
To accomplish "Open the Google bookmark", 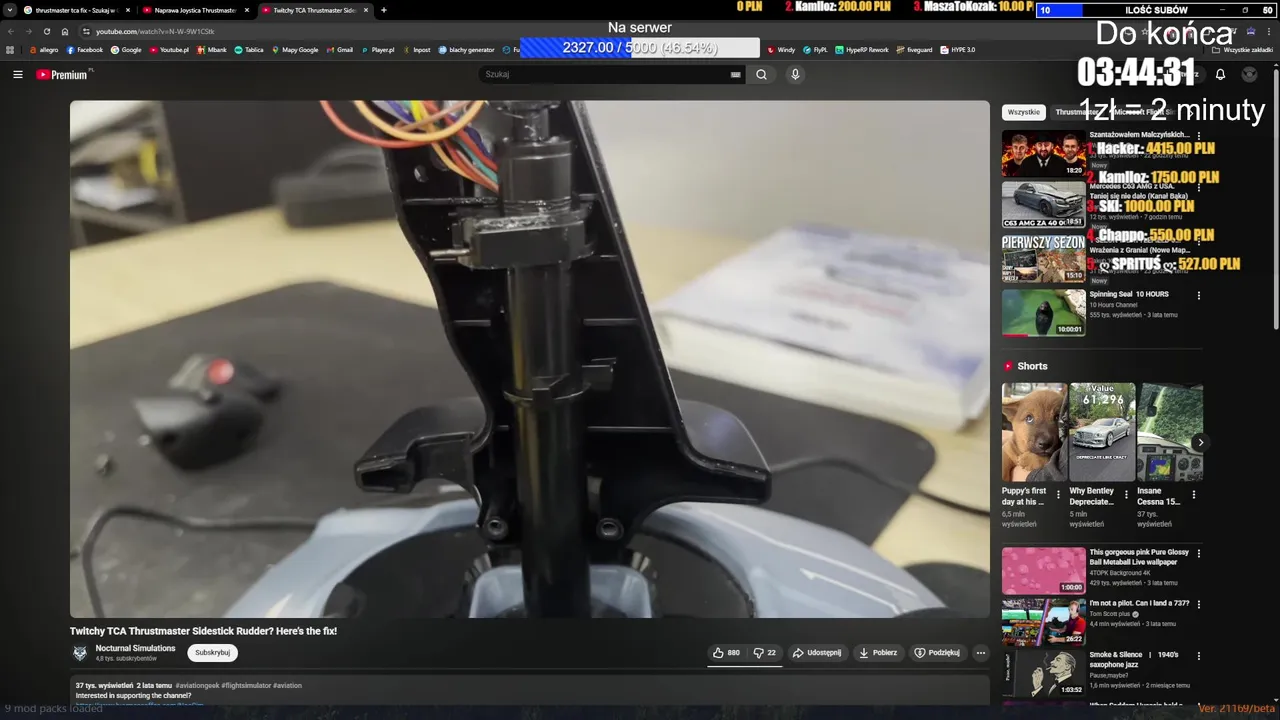I will click(126, 49).
